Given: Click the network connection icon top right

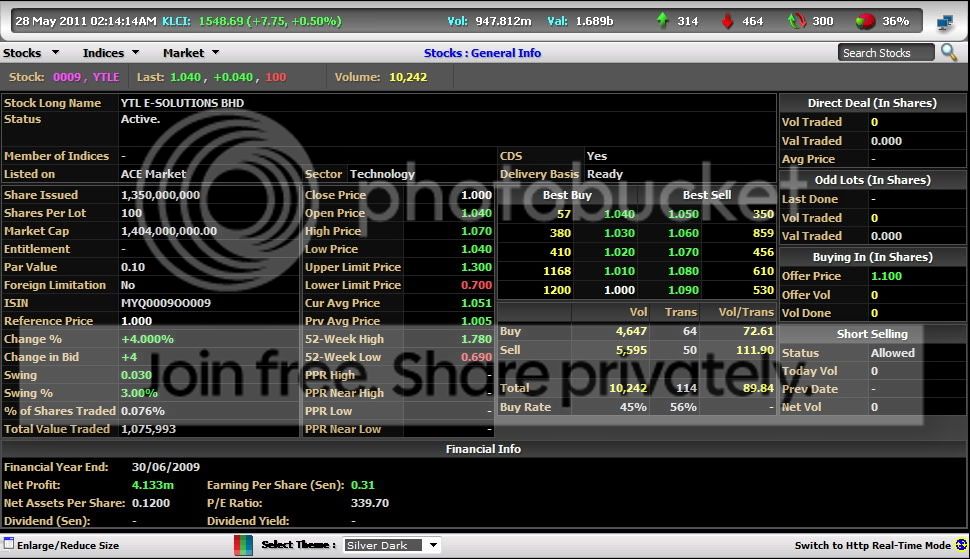Looking at the screenshot, I should 945,22.
